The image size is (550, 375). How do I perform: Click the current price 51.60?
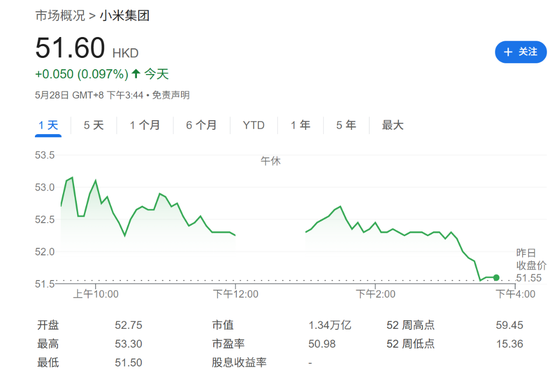70,48
